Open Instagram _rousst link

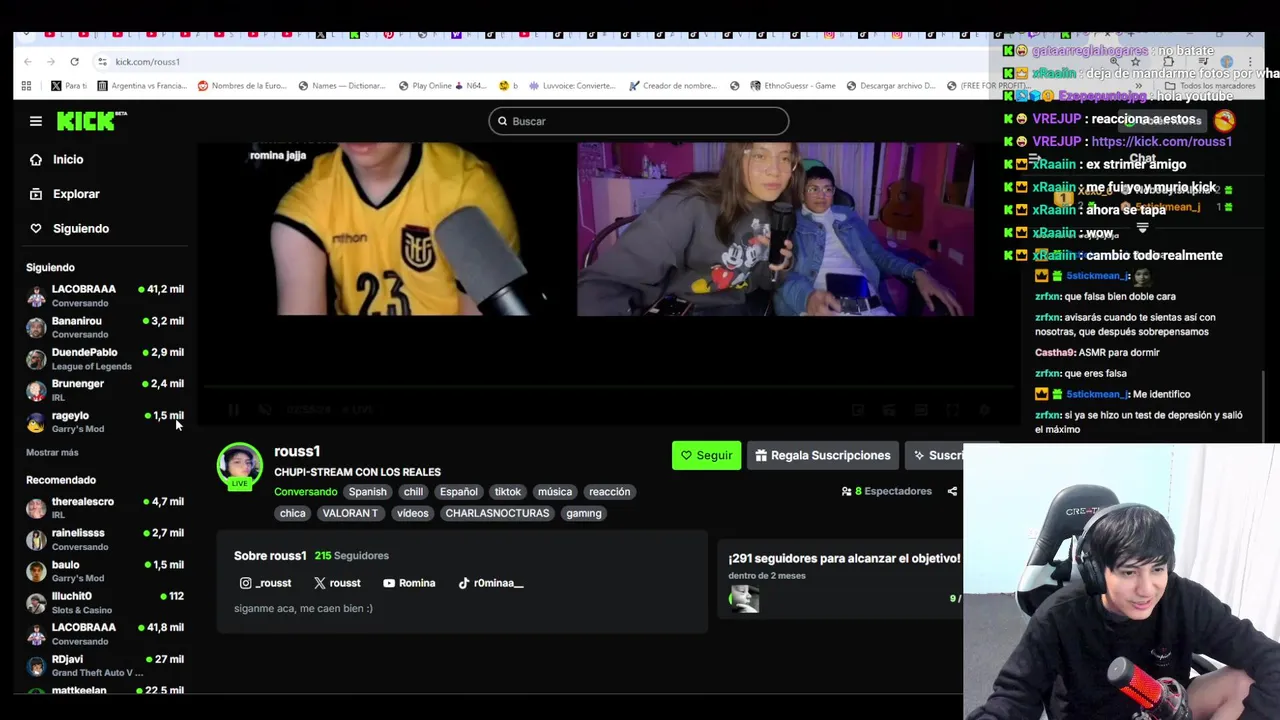265,583
